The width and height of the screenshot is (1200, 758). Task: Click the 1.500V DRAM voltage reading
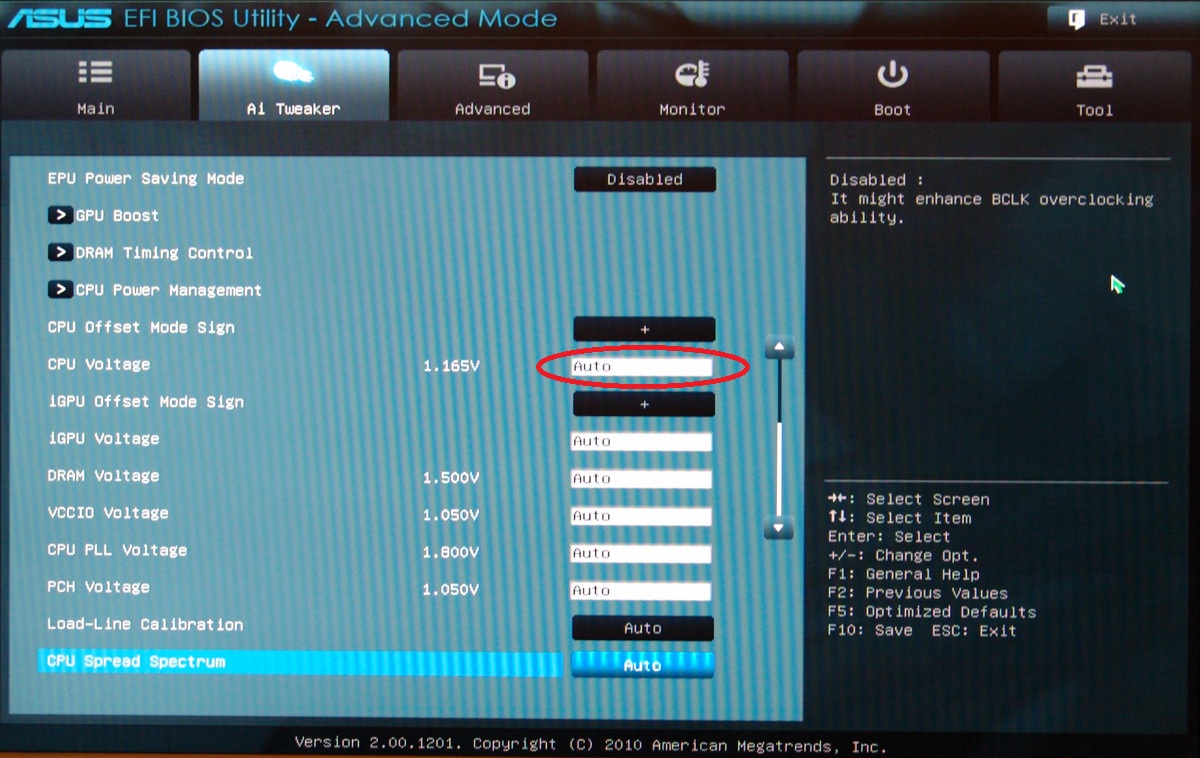[451, 478]
